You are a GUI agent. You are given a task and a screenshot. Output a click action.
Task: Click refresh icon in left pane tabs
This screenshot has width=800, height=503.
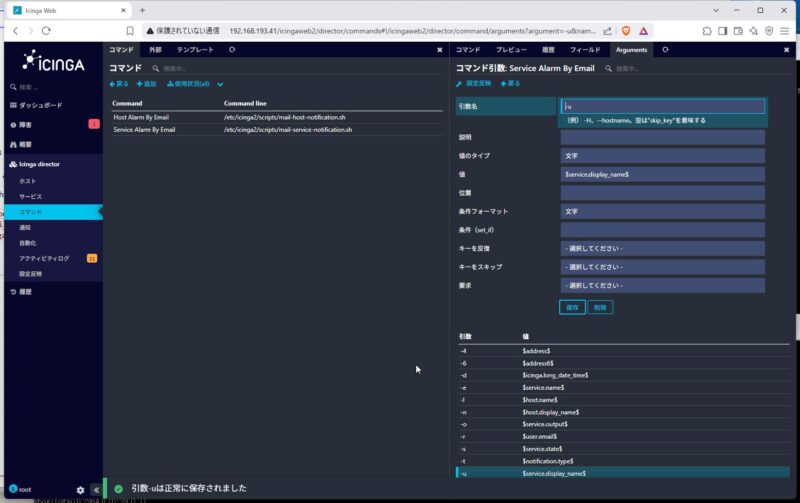232,49
